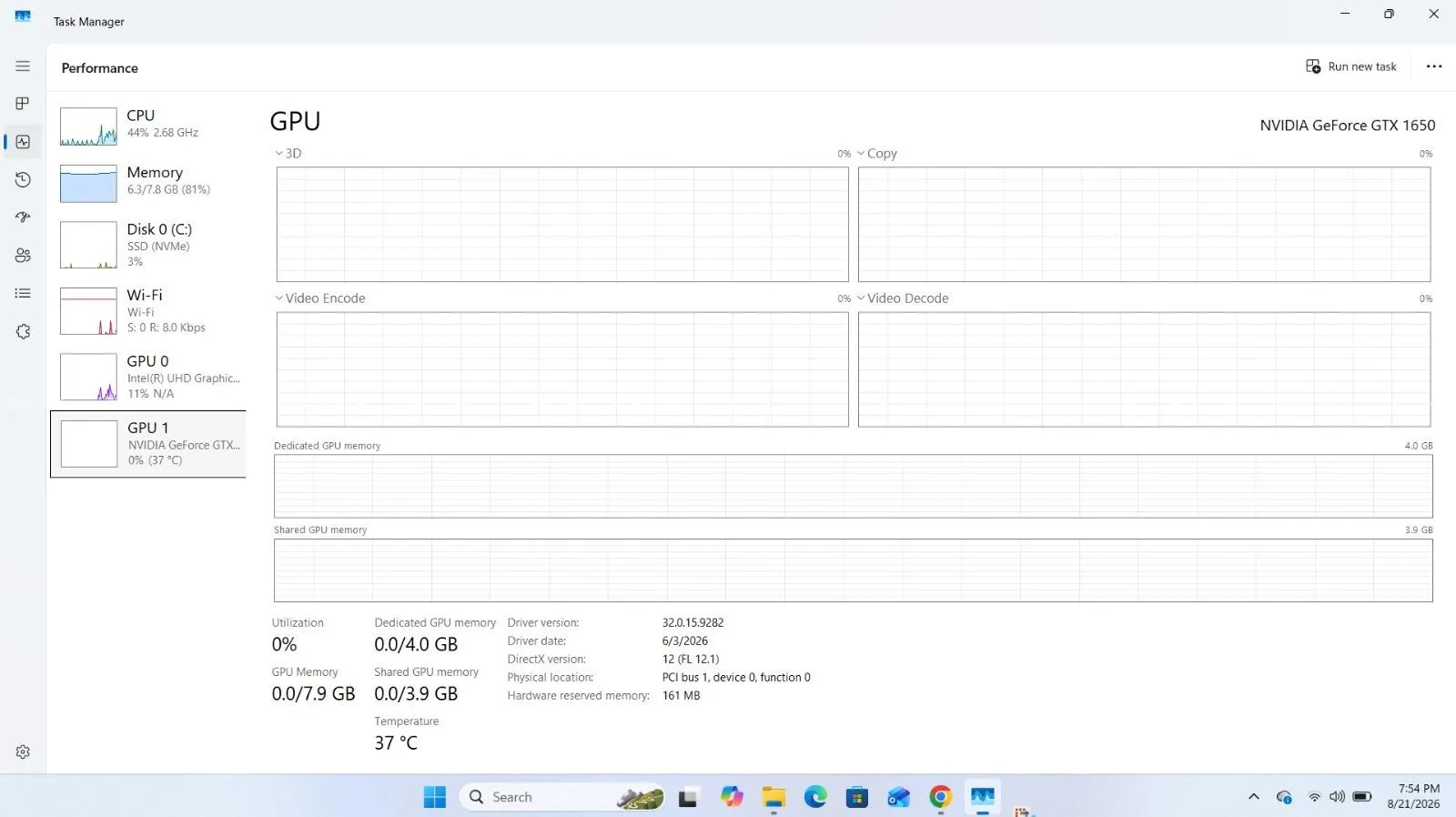Click the Video Encode graph area

click(562, 369)
